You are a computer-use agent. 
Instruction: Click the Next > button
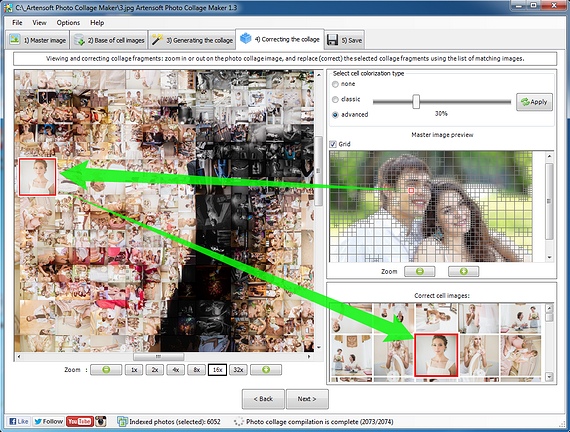coord(307,399)
